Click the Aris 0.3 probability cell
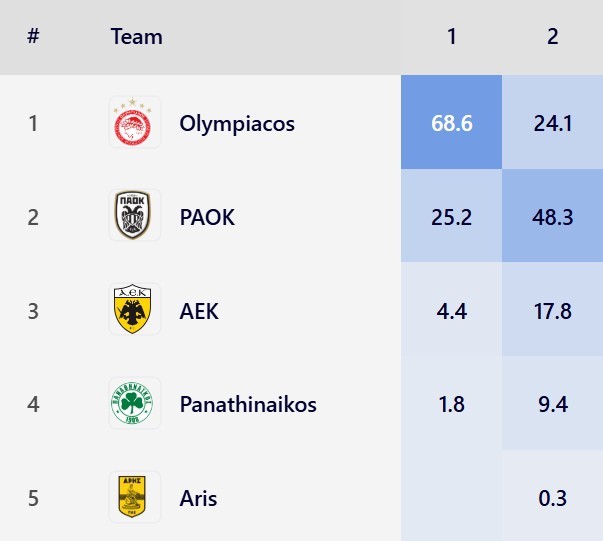Viewport: 603px width, 541px height. point(553,498)
